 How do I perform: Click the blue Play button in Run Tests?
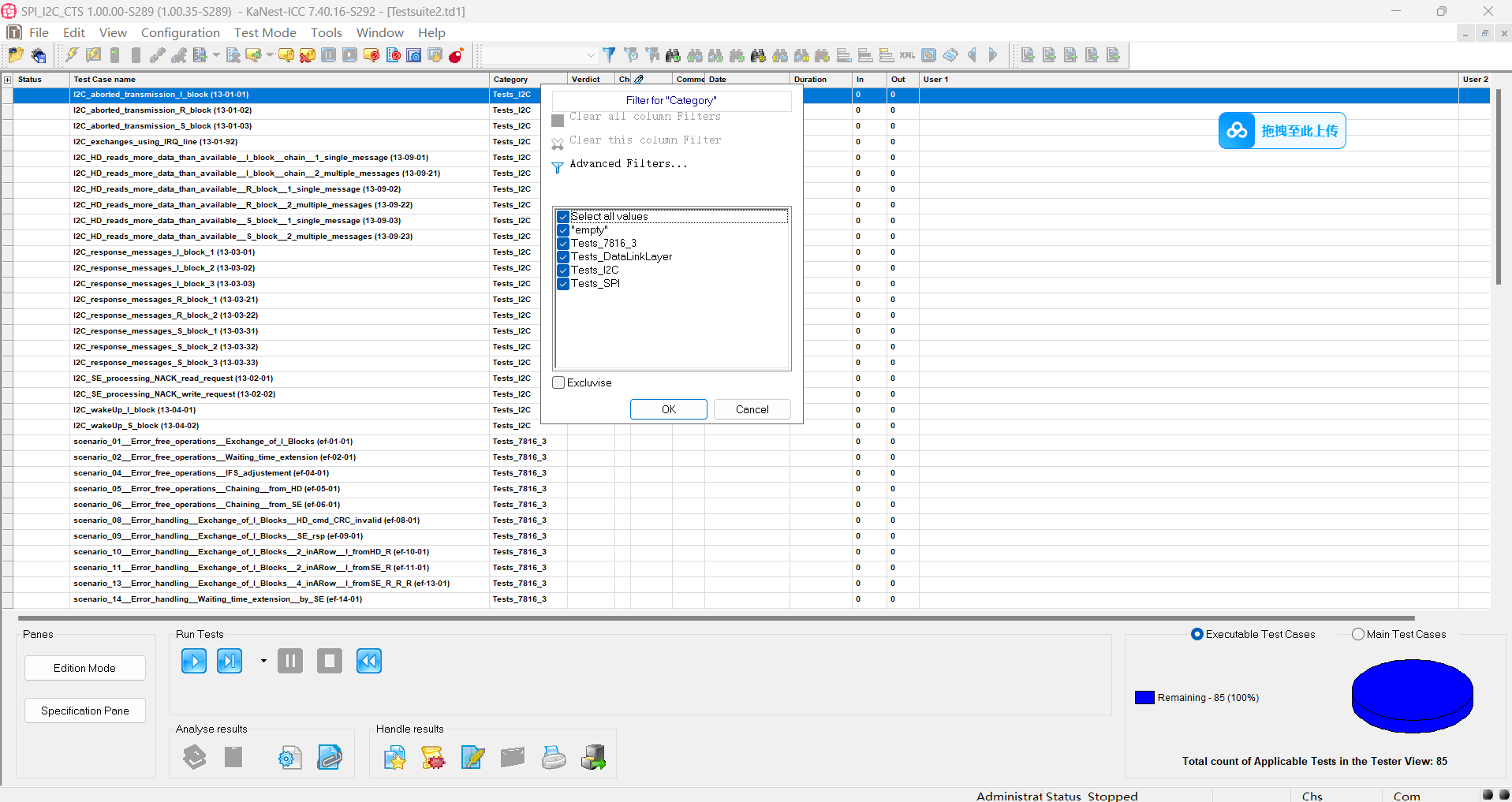pos(194,661)
